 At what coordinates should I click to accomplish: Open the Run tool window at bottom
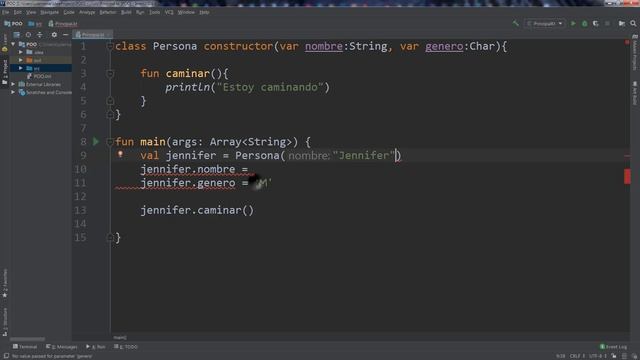click(96, 347)
